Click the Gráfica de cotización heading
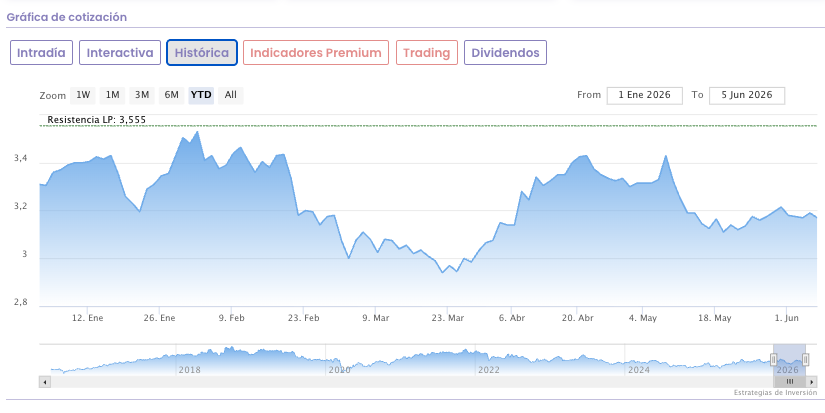This screenshot has width=825, height=413. click(67, 17)
